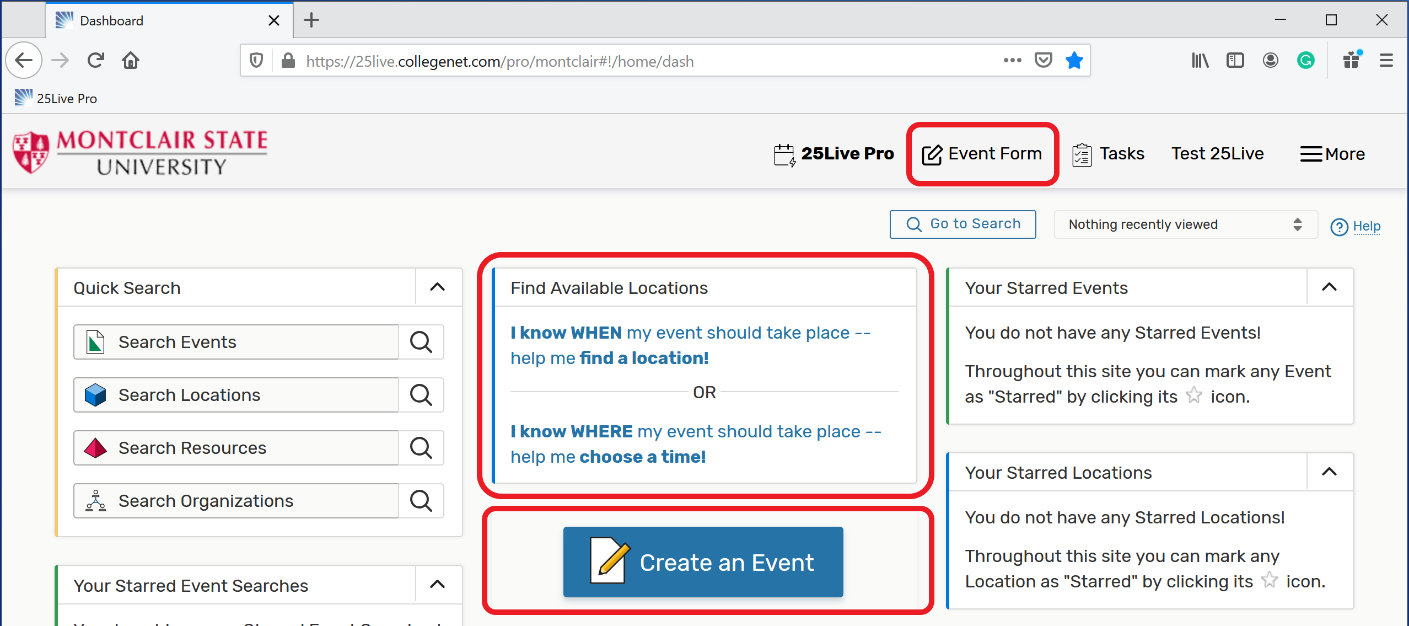Click the Create an Event button

click(x=703, y=563)
